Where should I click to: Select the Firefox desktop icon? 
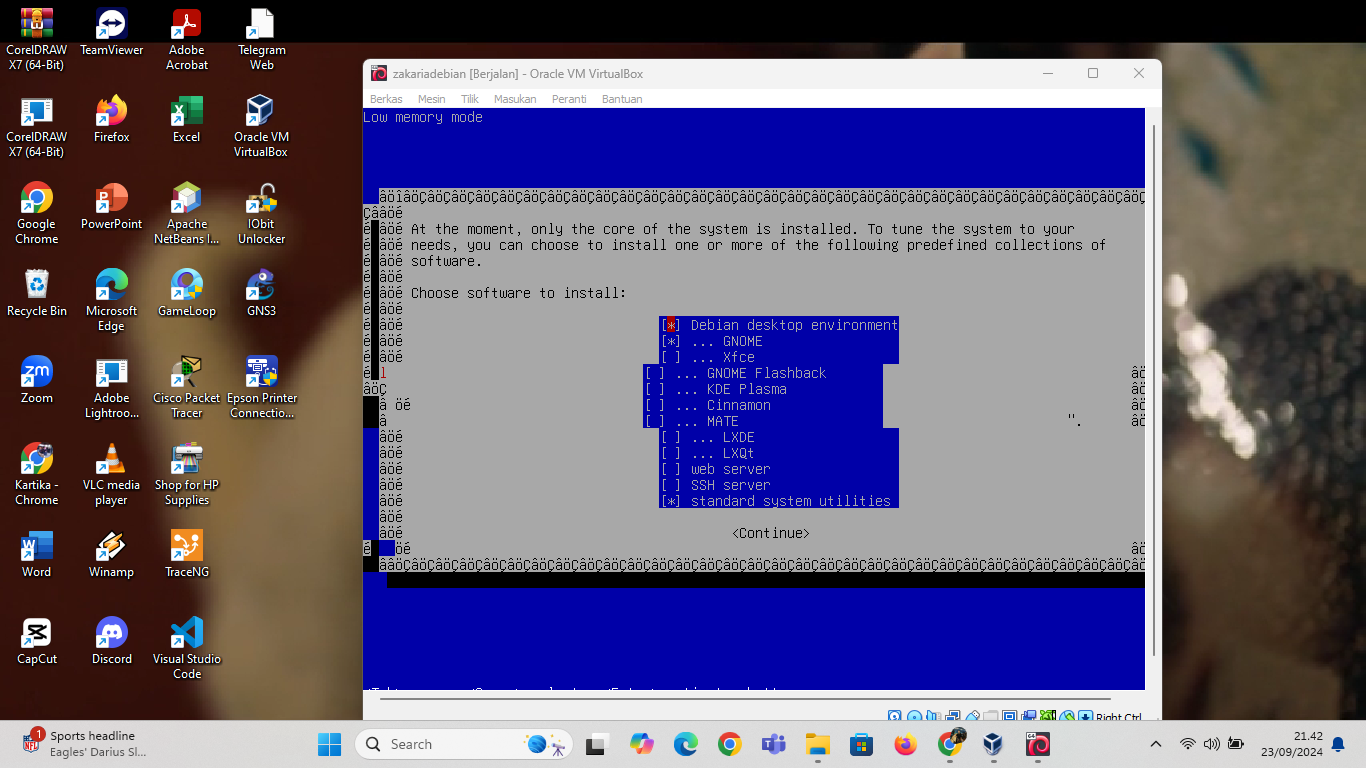point(111,120)
